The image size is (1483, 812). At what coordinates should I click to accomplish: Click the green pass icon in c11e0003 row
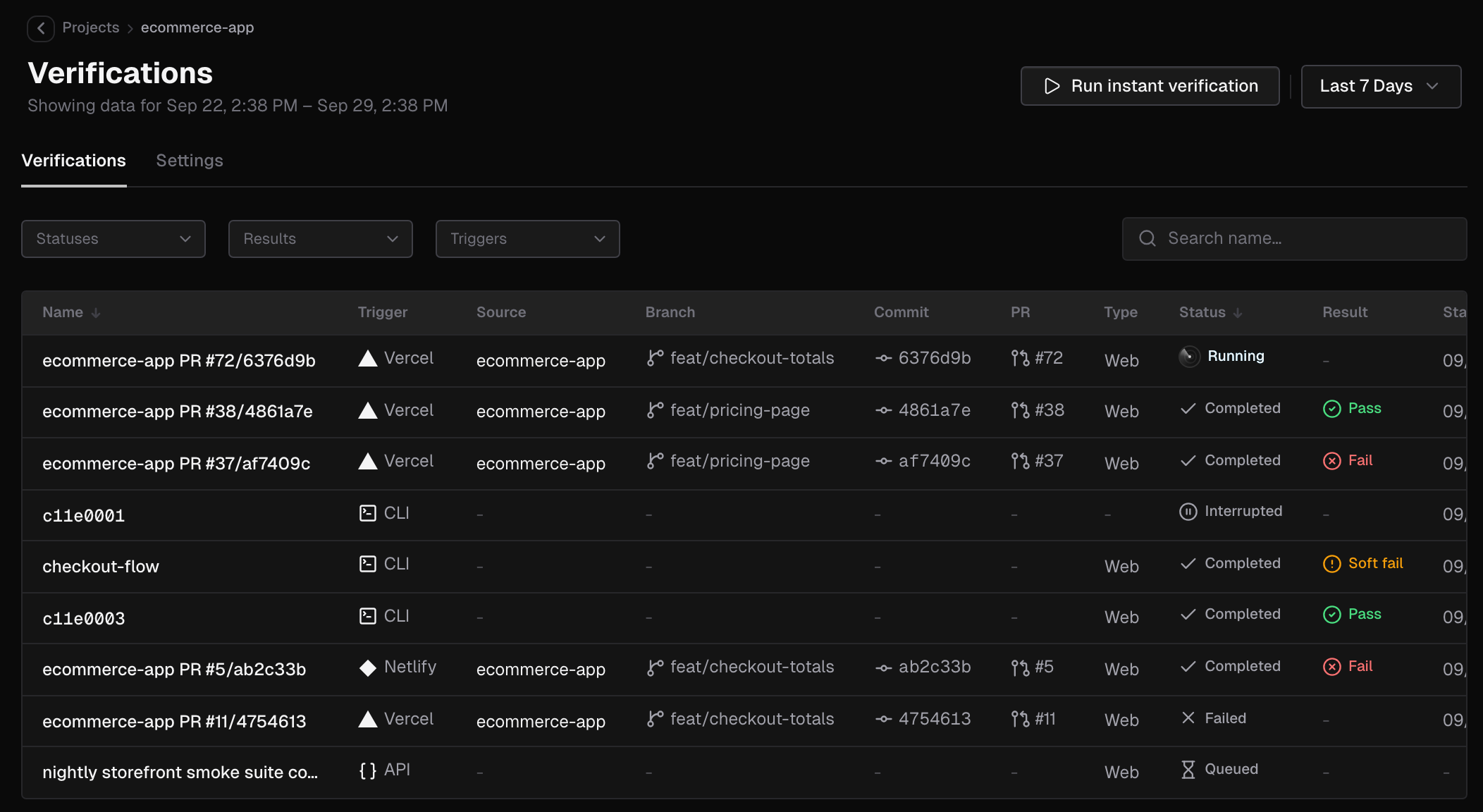(x=1331, y=615)
